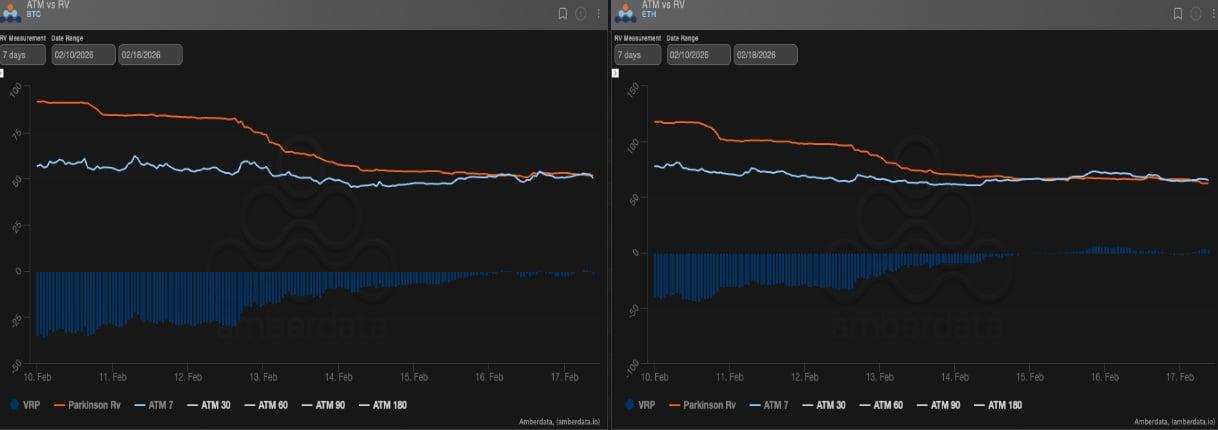Screen dimensions: 1218x430
Task: Open kebab menu on ETH chart
Action: [1213, 14]
